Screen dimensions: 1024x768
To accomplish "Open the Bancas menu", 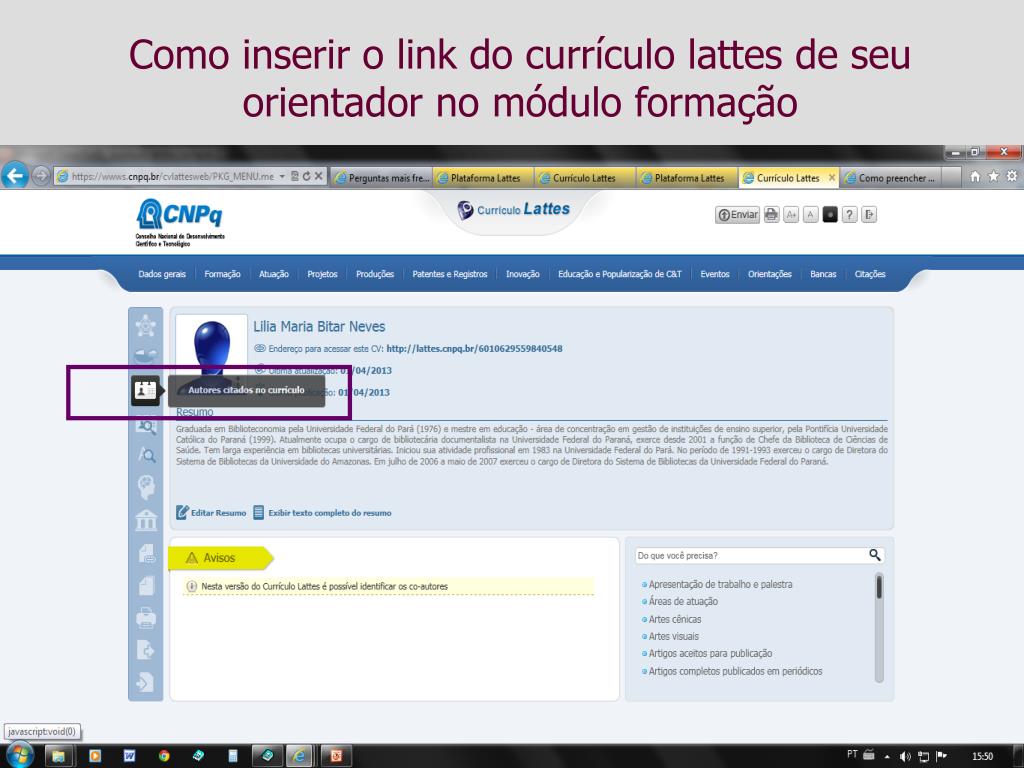I will (x=823, y=274).
